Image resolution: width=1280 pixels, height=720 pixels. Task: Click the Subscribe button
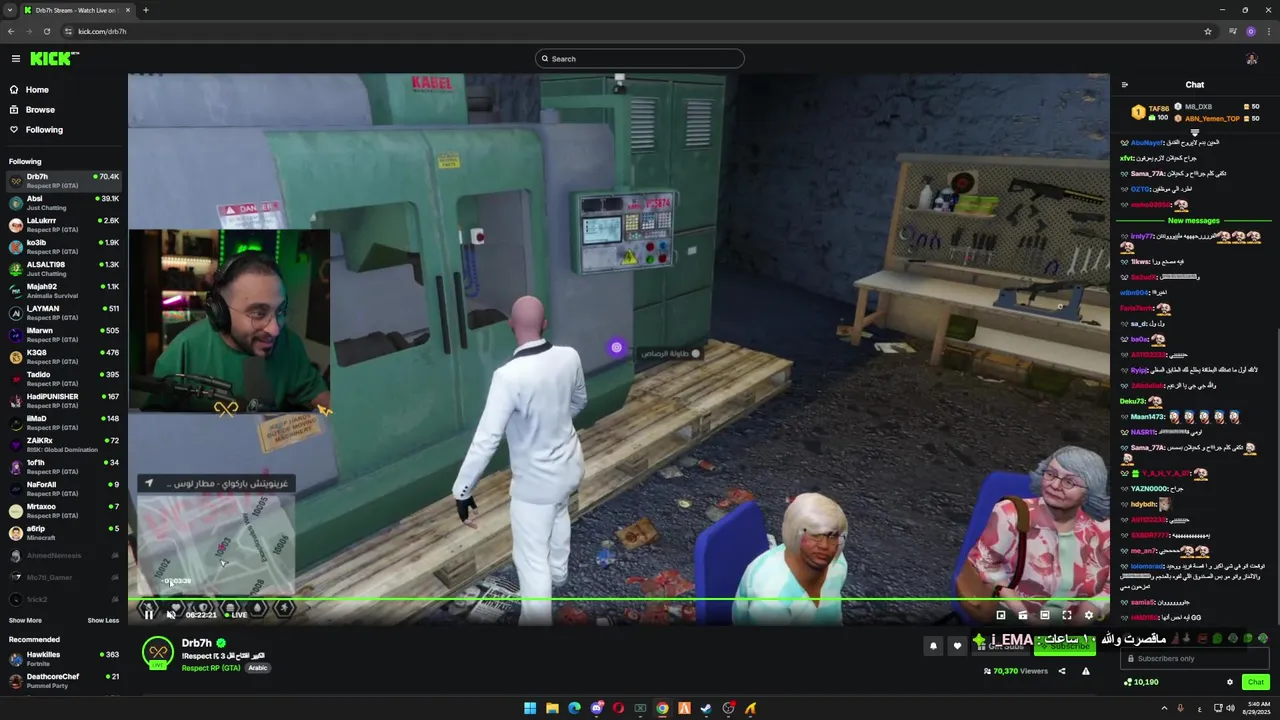coord(1065,646)
